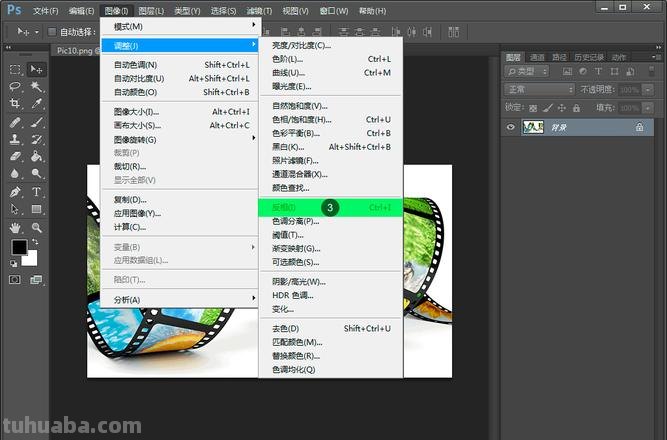Screen dimensions: 667x440
Task: Open the 滤镜(T) menu
Action: coord(259,11)
